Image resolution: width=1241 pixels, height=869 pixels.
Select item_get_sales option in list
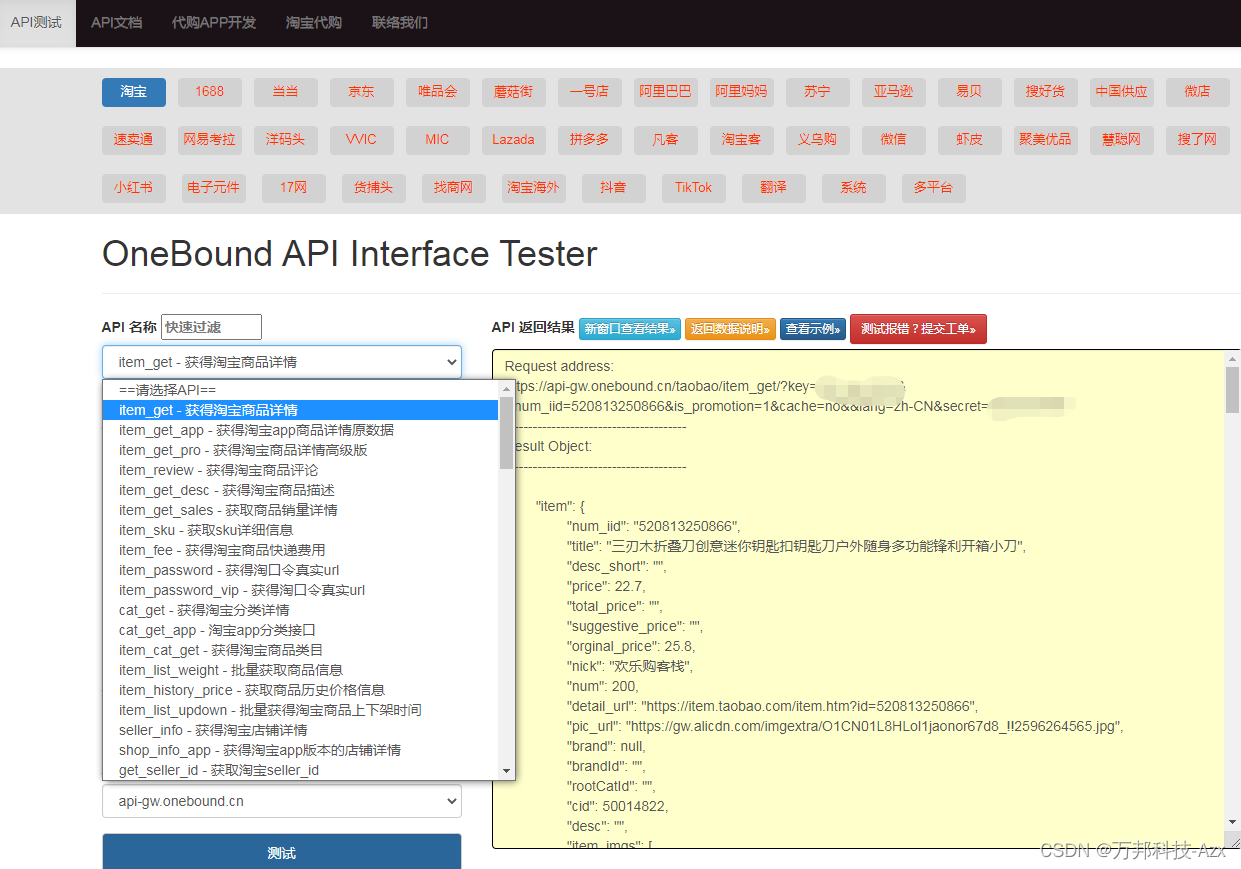tap(300, 510)
